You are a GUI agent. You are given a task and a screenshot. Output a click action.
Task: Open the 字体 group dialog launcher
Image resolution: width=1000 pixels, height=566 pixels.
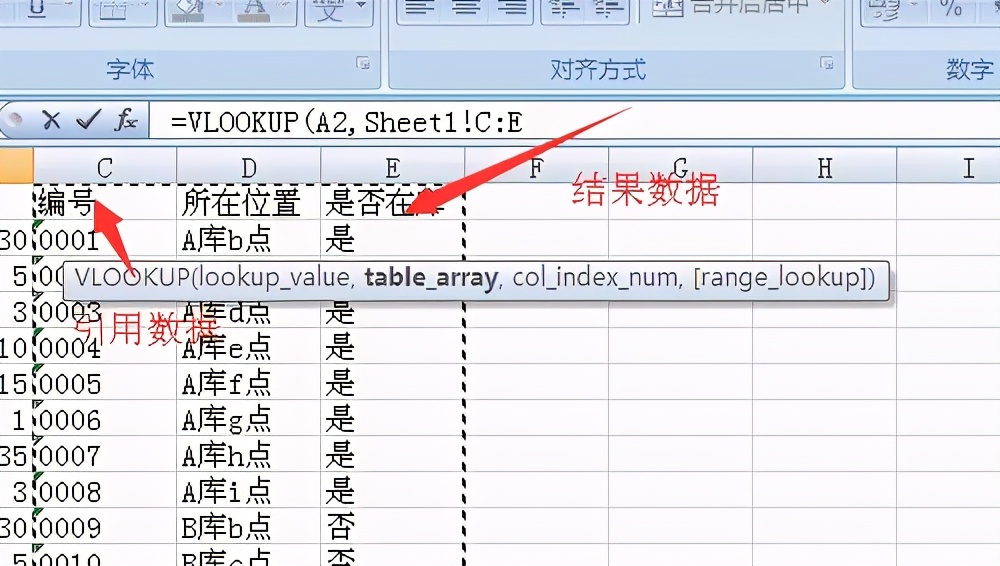click(363, 63)
